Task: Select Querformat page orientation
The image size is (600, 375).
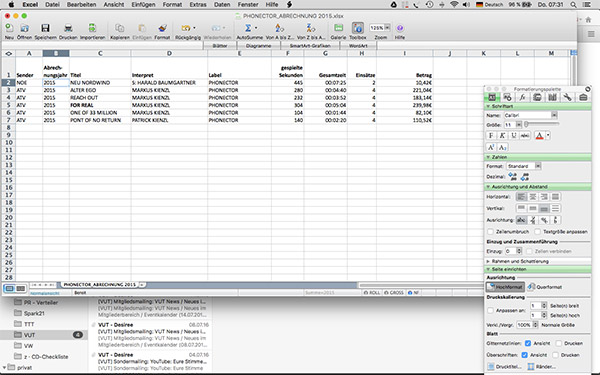Action: click(x=545, y=287)
